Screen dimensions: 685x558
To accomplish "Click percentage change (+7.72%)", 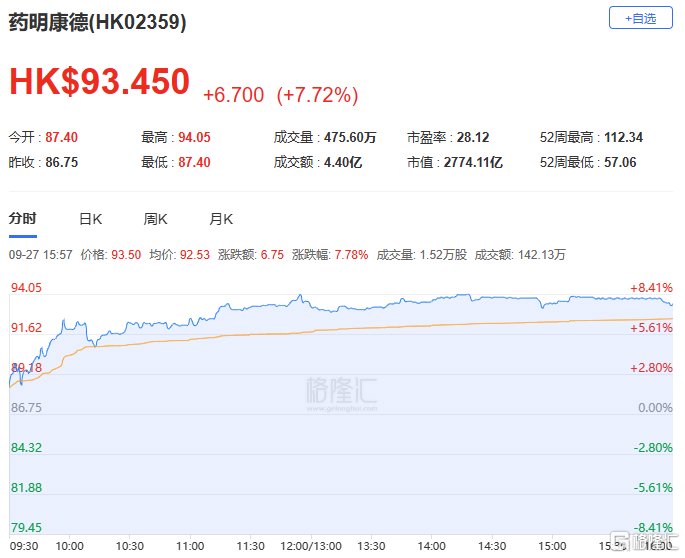I will point(318,95).
